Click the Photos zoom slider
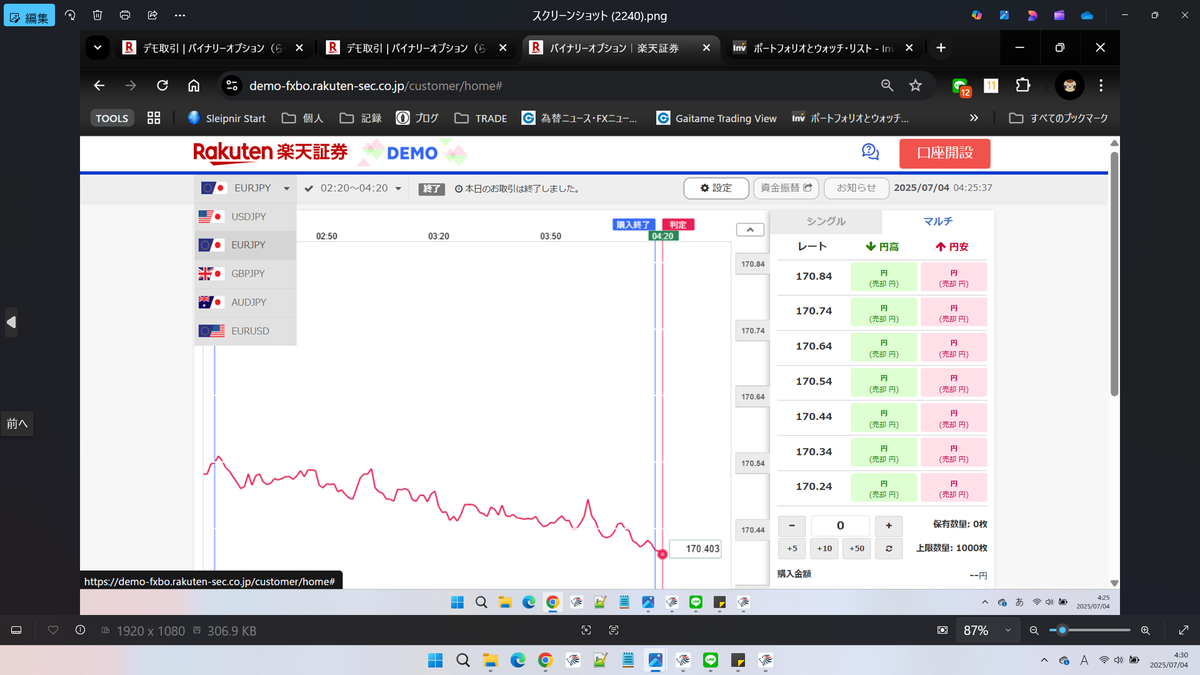This screenshot has height=675, width=1200. [1089, 630]
